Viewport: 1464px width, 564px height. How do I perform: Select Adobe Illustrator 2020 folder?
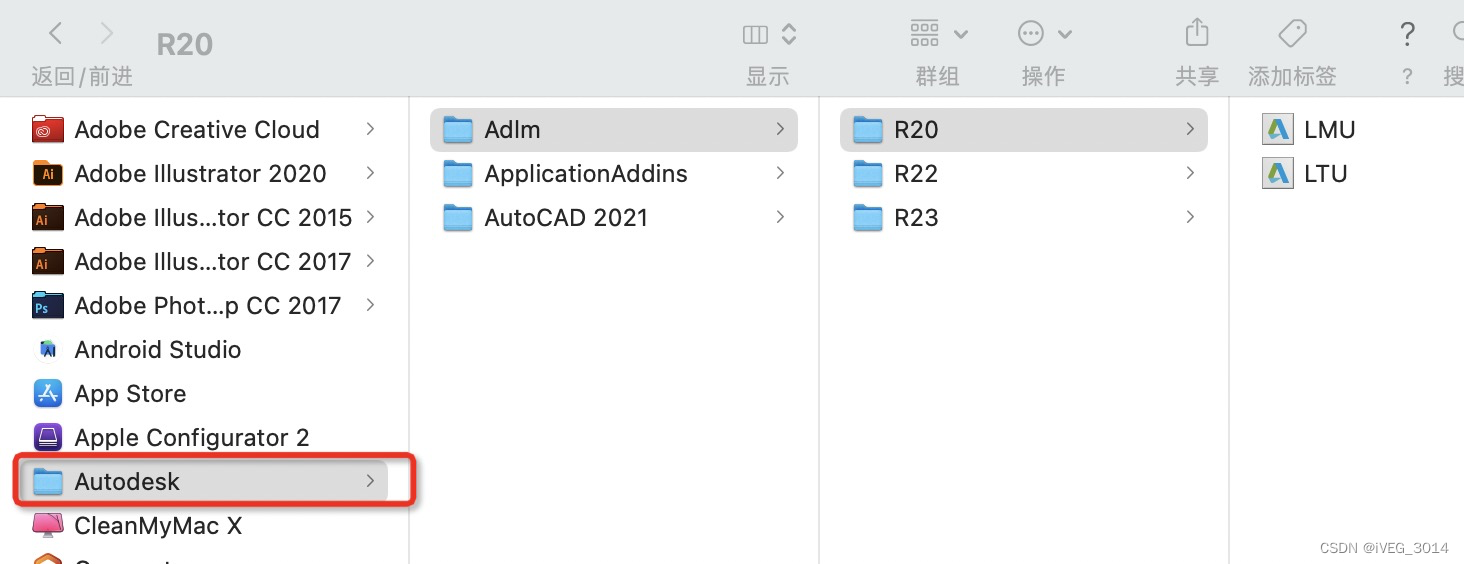(199, 173)
